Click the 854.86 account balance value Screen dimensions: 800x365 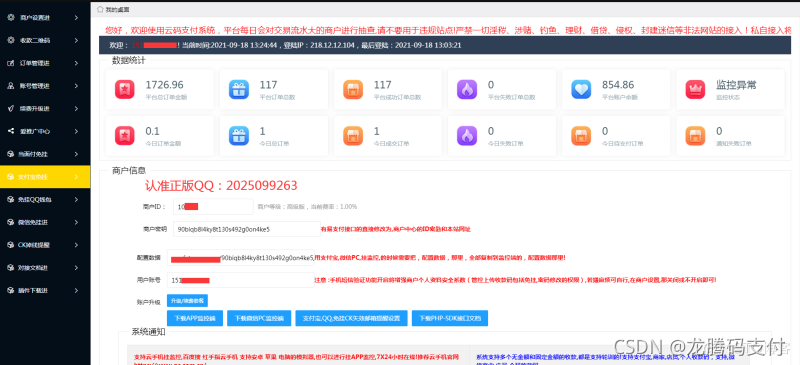pos(618,85)
